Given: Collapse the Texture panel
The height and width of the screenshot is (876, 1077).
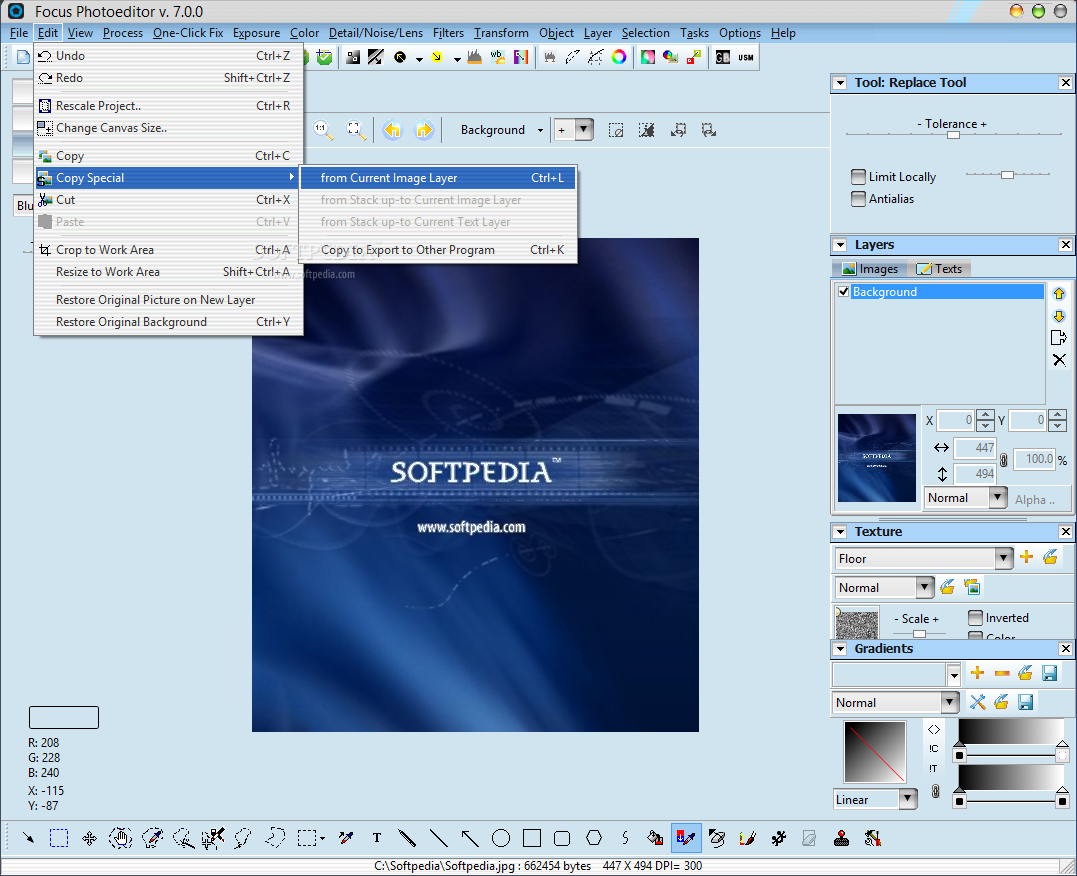Looking at the screenshot, I should [x=839, y=532].
